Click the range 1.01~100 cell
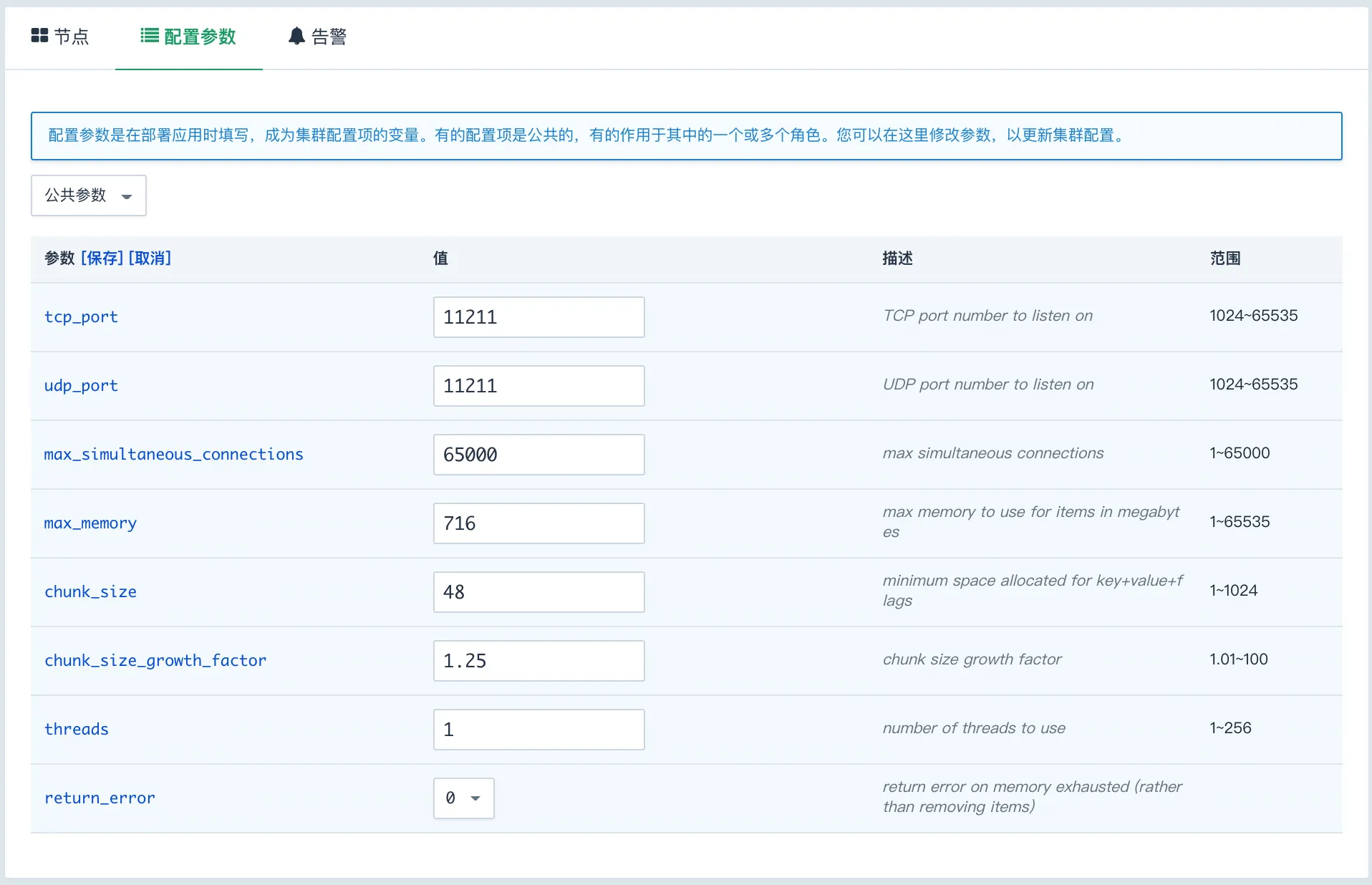This screenshot has width=1372, height=885. pyautogui.click(x=1238, y=659)
